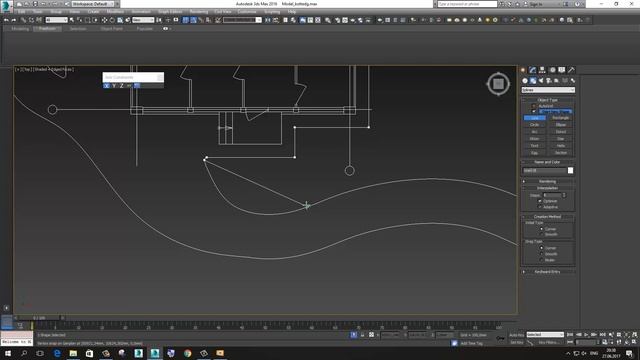The image size is (640, 360).
Task: Open the object color swatch
Action: point(570,171)
